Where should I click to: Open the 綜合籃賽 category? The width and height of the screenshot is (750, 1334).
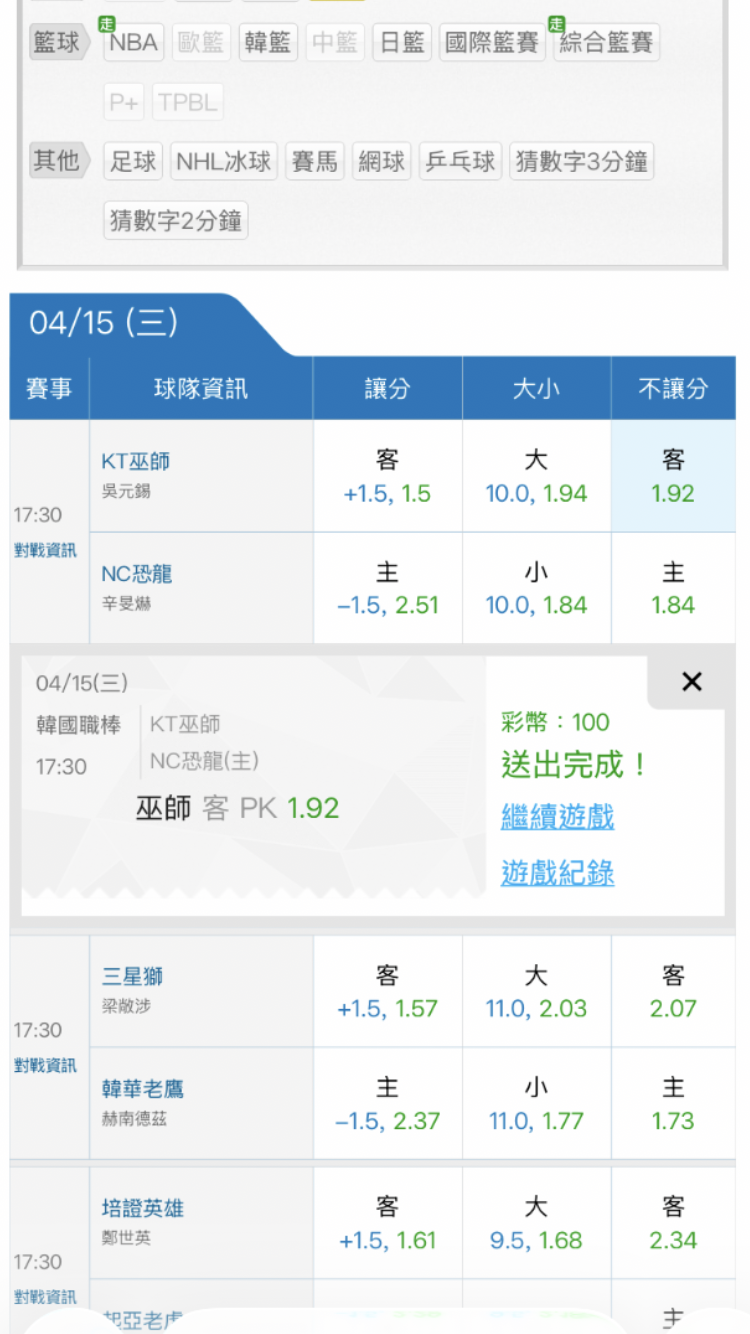pos(607,43)
